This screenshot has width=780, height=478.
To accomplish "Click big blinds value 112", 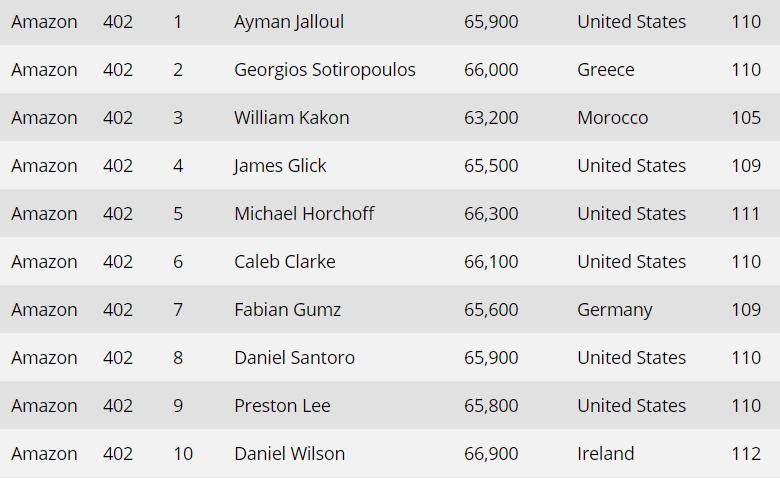I will (x=746, y=454).
